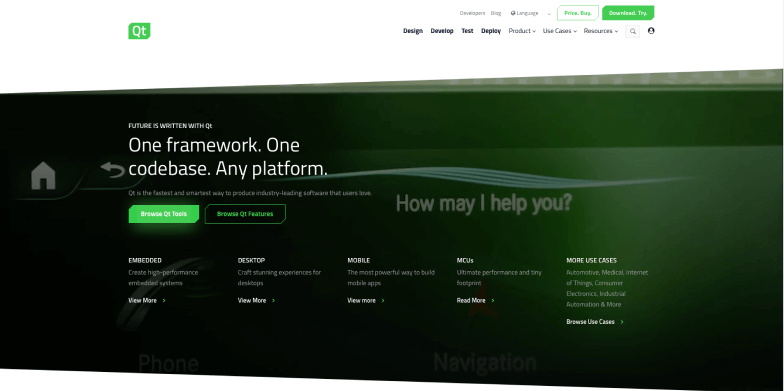Click the Browse Qt Features button
The image size is (784, 391).
[x=245, y=214]
